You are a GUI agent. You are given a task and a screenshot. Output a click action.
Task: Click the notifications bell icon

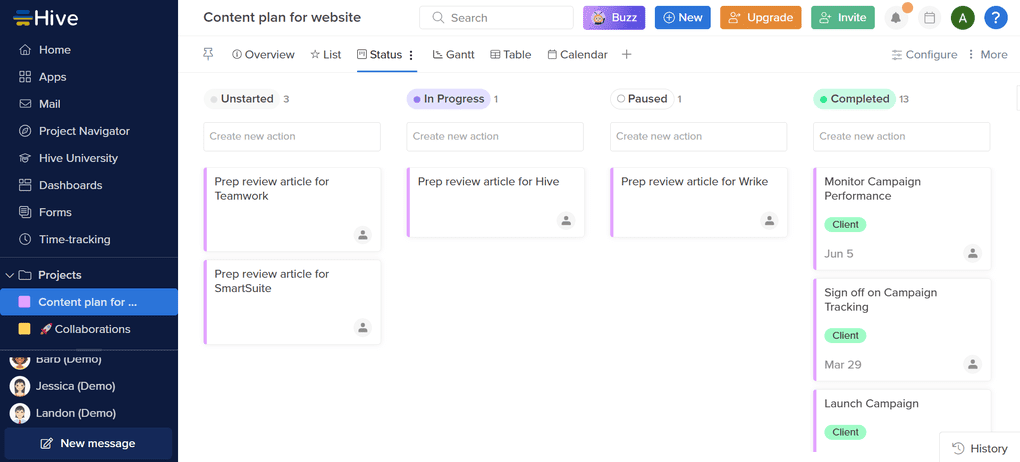[x=896, y=18]
